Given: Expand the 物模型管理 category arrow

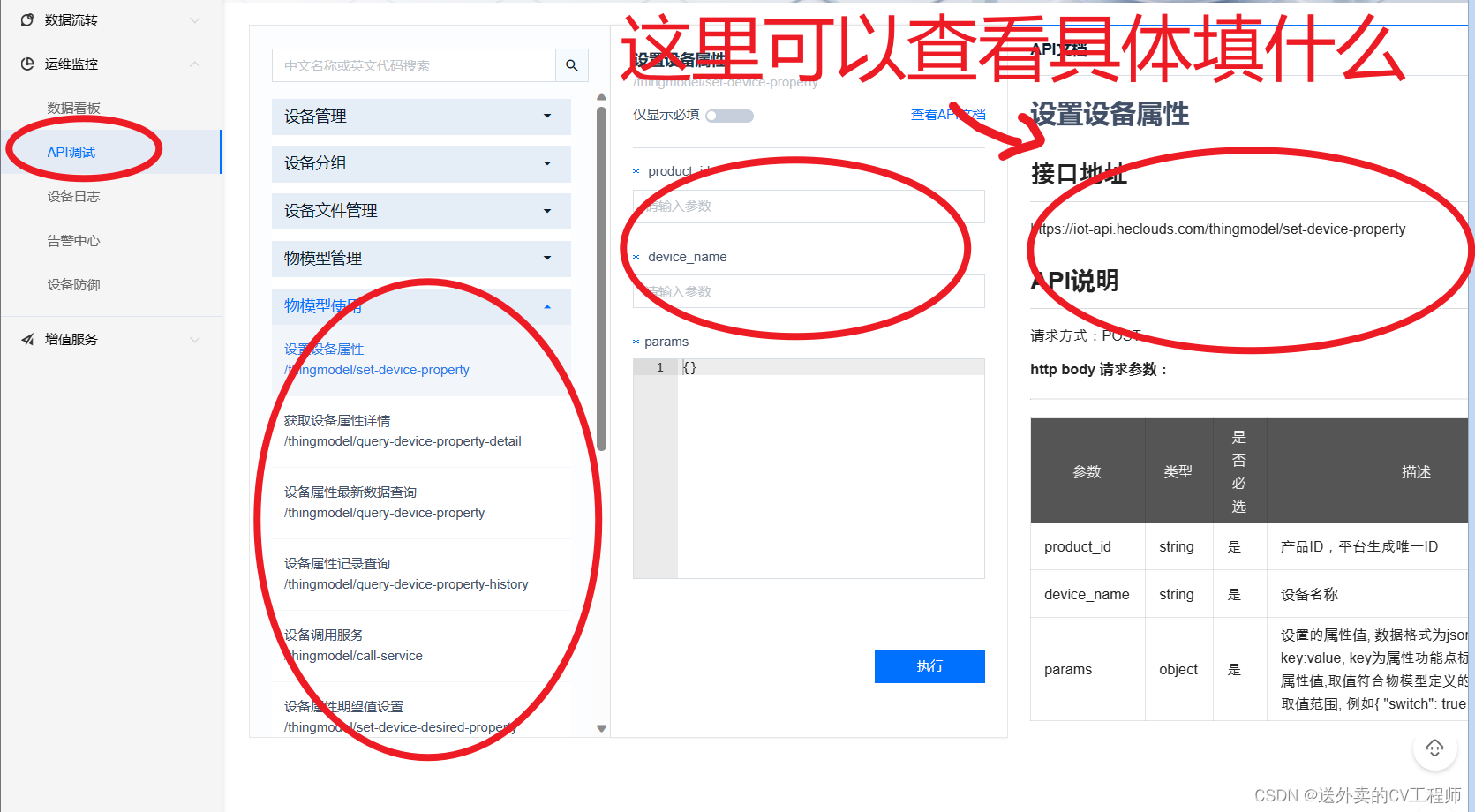Looking at the screenshot, I should click(x=547, y=258).
